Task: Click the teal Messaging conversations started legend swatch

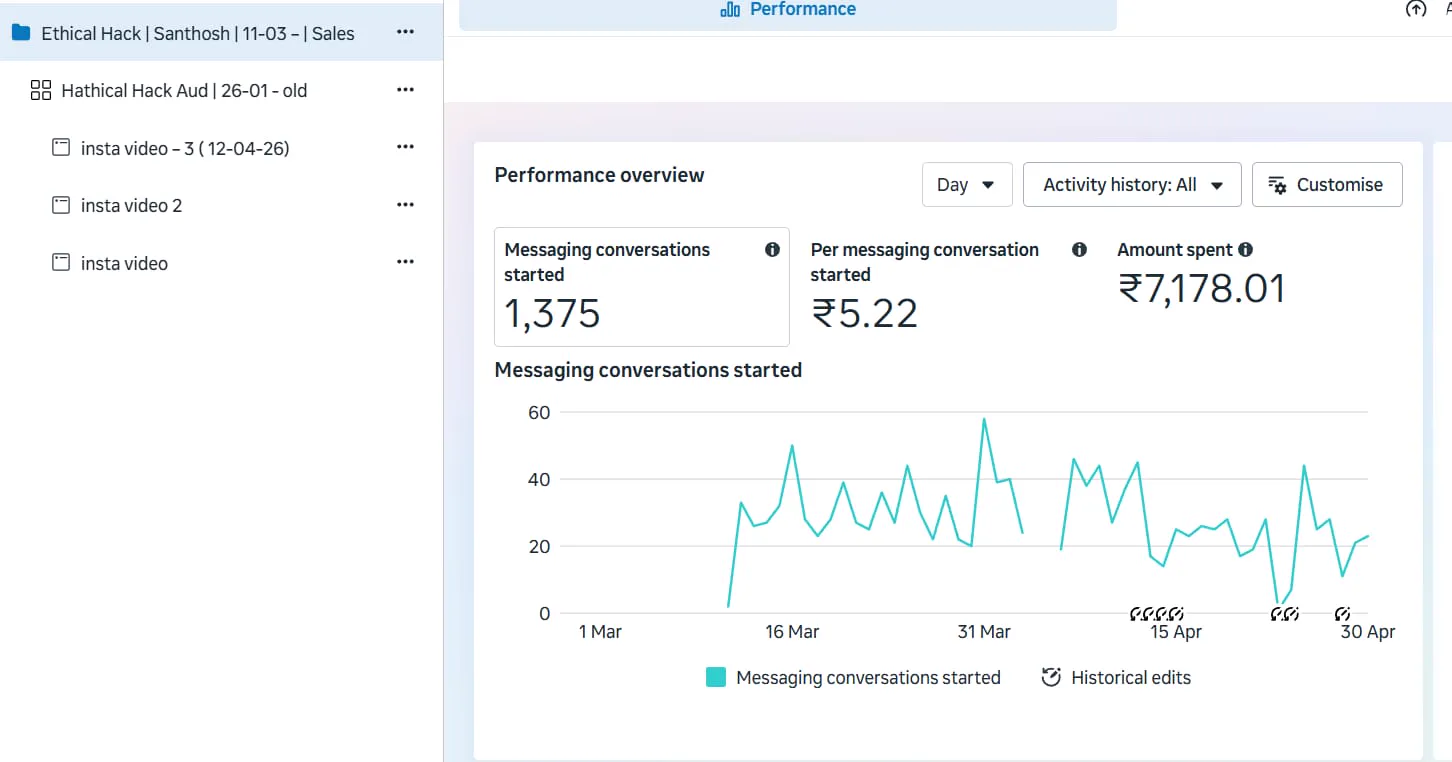Action: point(716,677)
